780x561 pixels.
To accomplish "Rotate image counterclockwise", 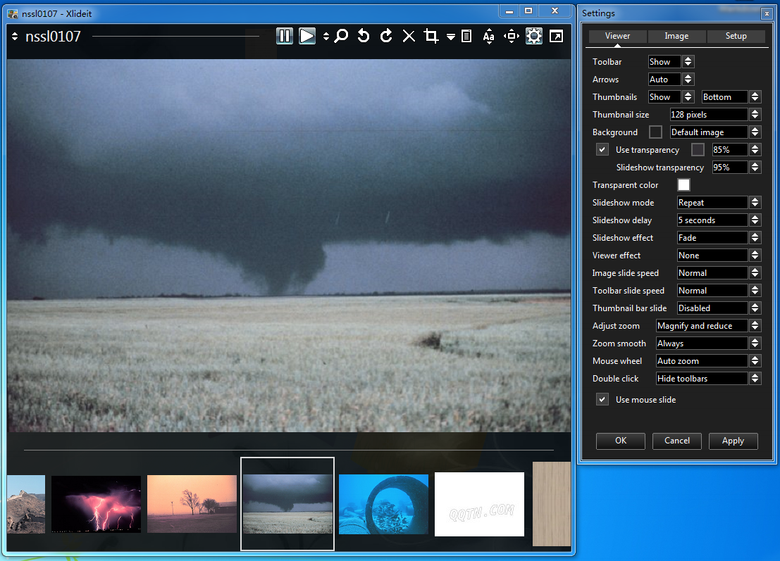I will 363,36.
